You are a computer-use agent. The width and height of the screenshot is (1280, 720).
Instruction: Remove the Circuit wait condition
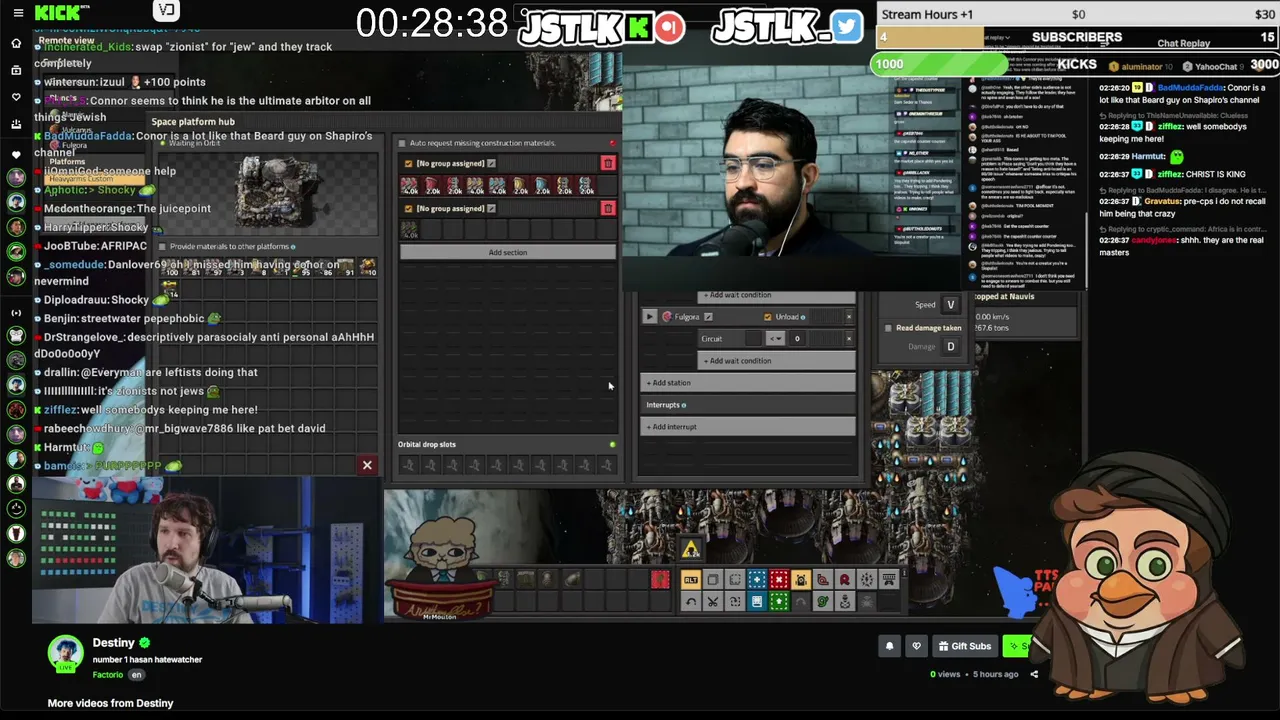849,339
